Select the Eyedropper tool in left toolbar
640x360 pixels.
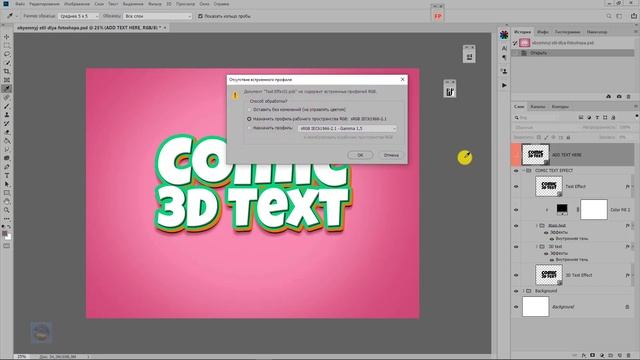[x=7, y=89]
